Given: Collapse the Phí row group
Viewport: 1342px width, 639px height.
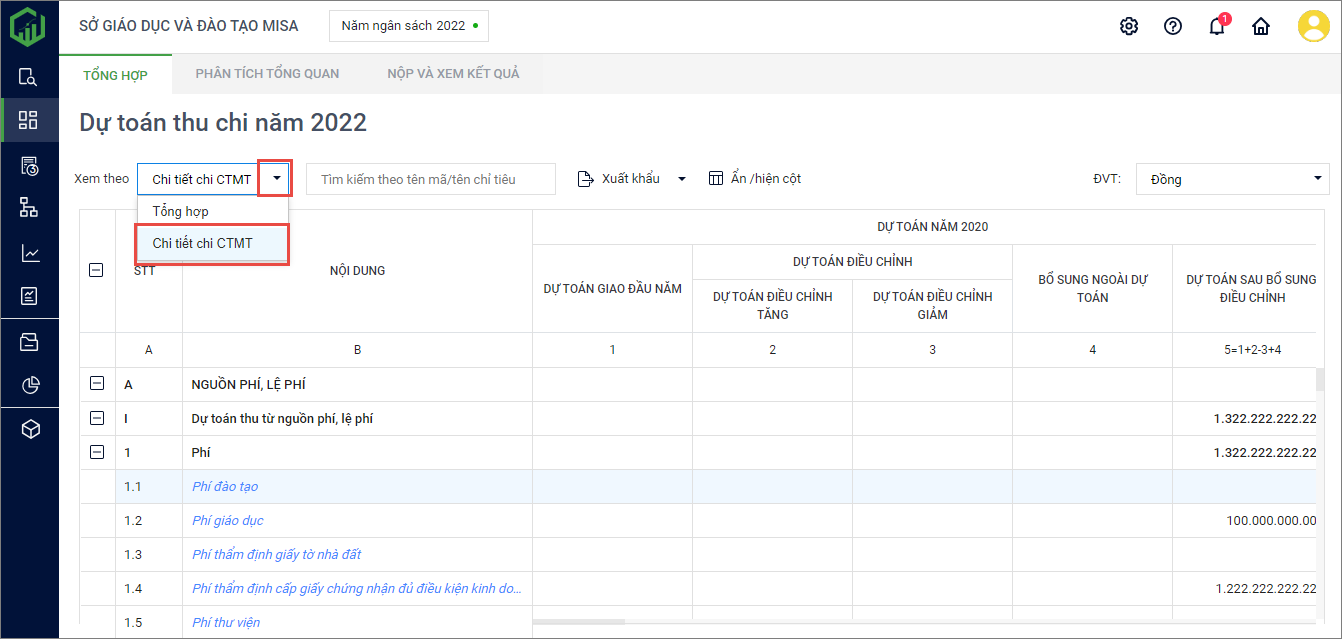Looking at the screenshot, I should [97, 452].
